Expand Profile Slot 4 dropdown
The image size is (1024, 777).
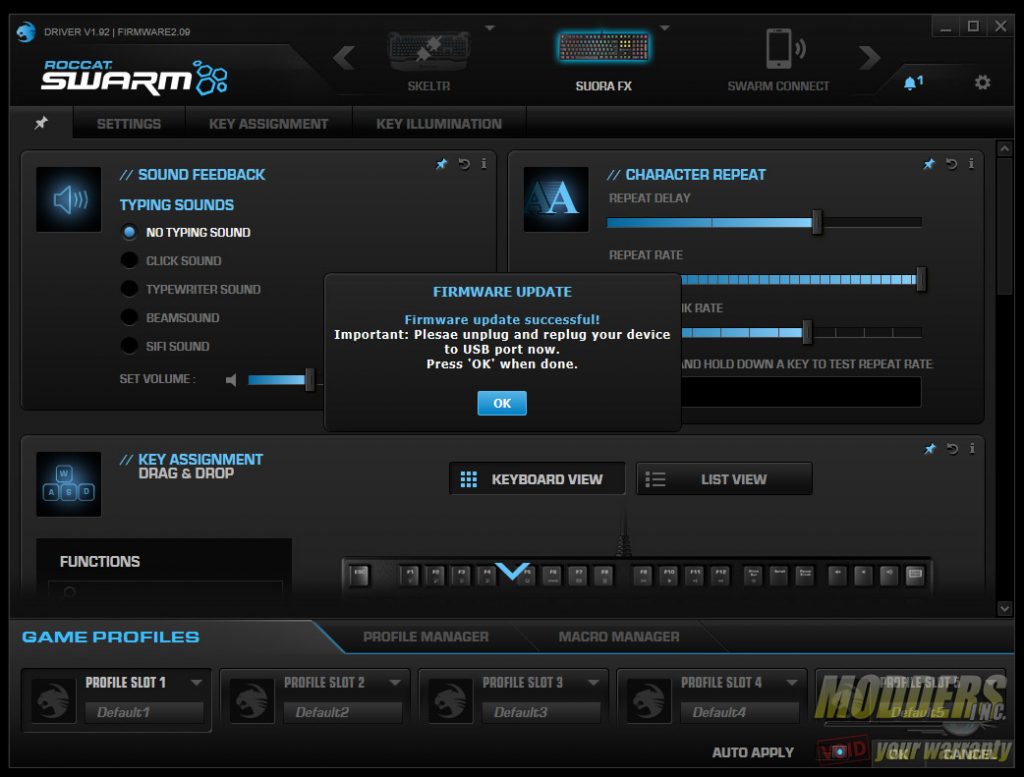click(x=792, y=682)
